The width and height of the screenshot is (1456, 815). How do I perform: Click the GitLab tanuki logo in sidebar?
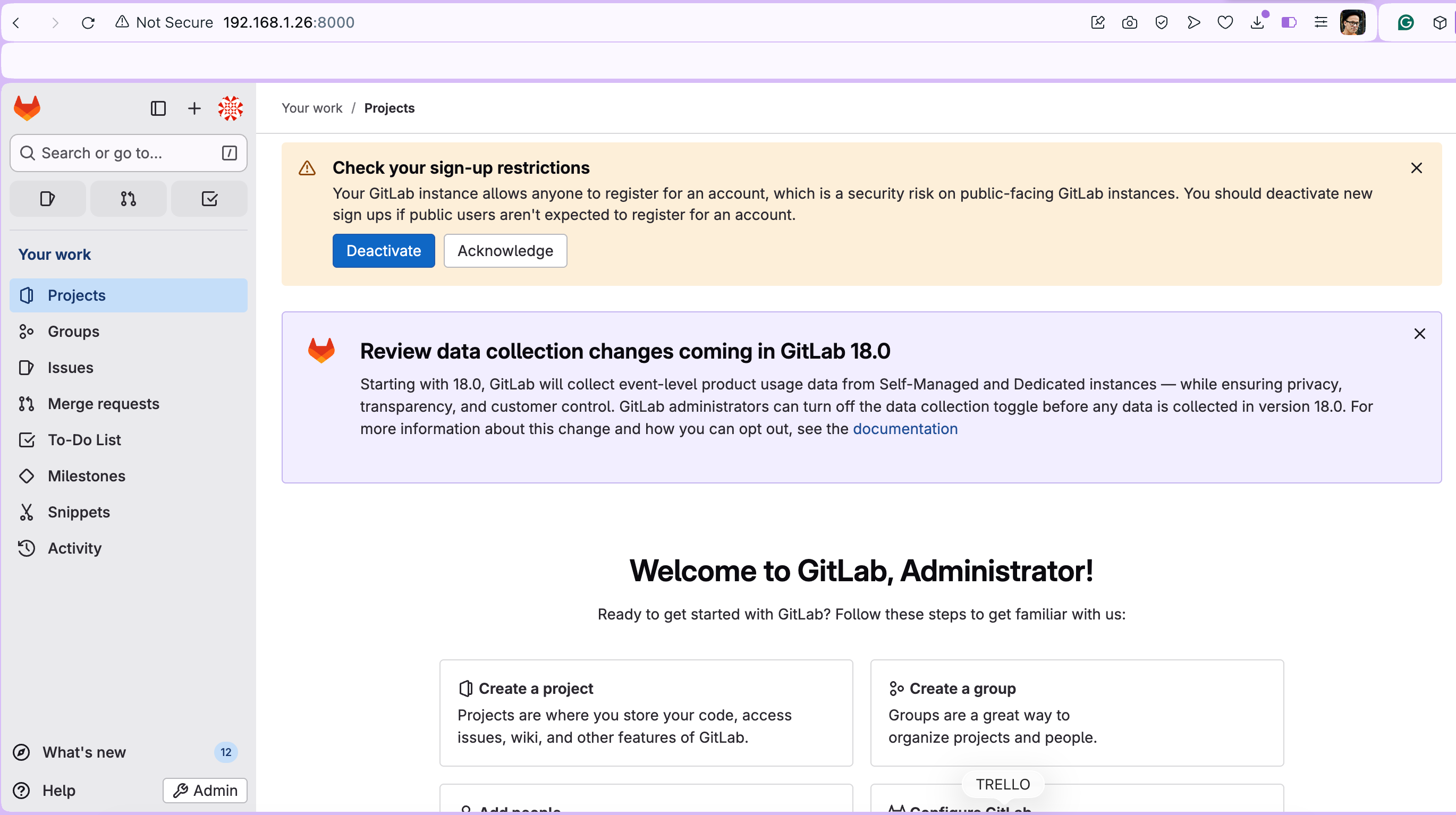point(27,108)
